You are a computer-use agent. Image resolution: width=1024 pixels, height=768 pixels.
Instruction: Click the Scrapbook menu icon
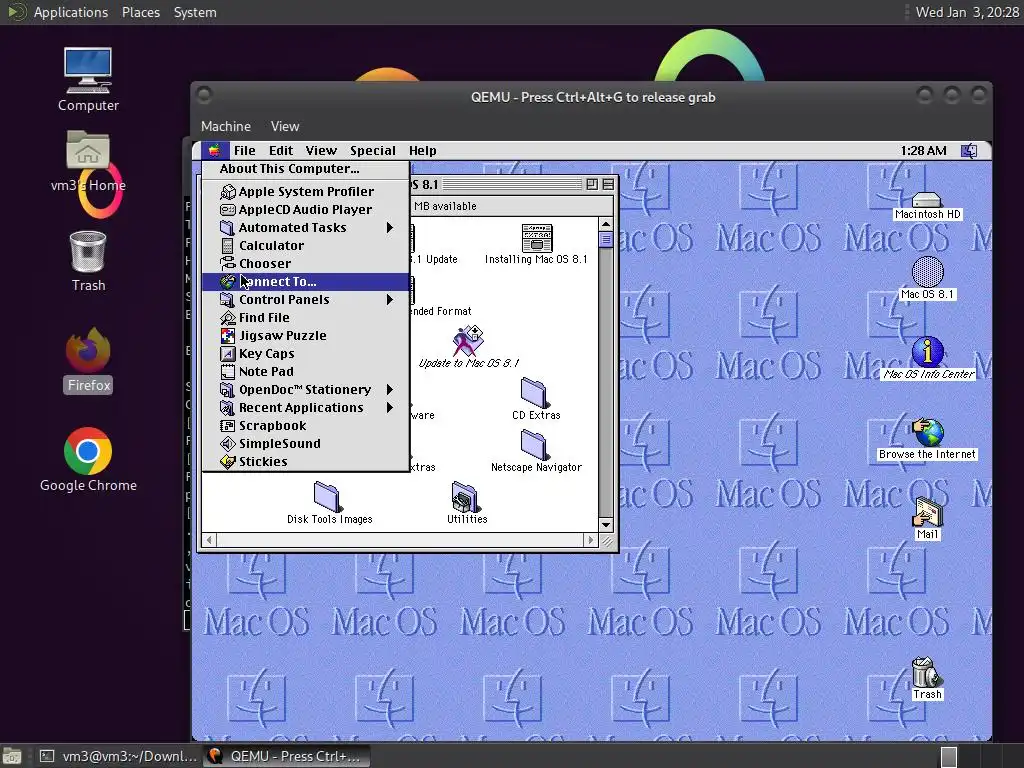point(227,426)
